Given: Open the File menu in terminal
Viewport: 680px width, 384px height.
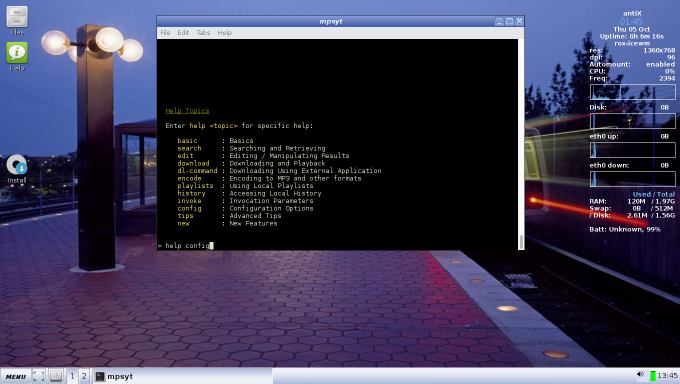Looking at the screenshot, I should click(x=165, y=33).
